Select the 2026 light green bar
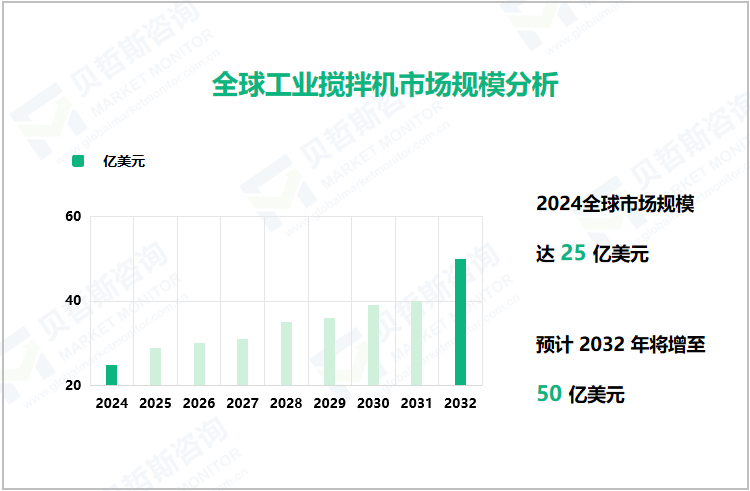The width and height of the screenshot is (750, 491). [199, 364]
